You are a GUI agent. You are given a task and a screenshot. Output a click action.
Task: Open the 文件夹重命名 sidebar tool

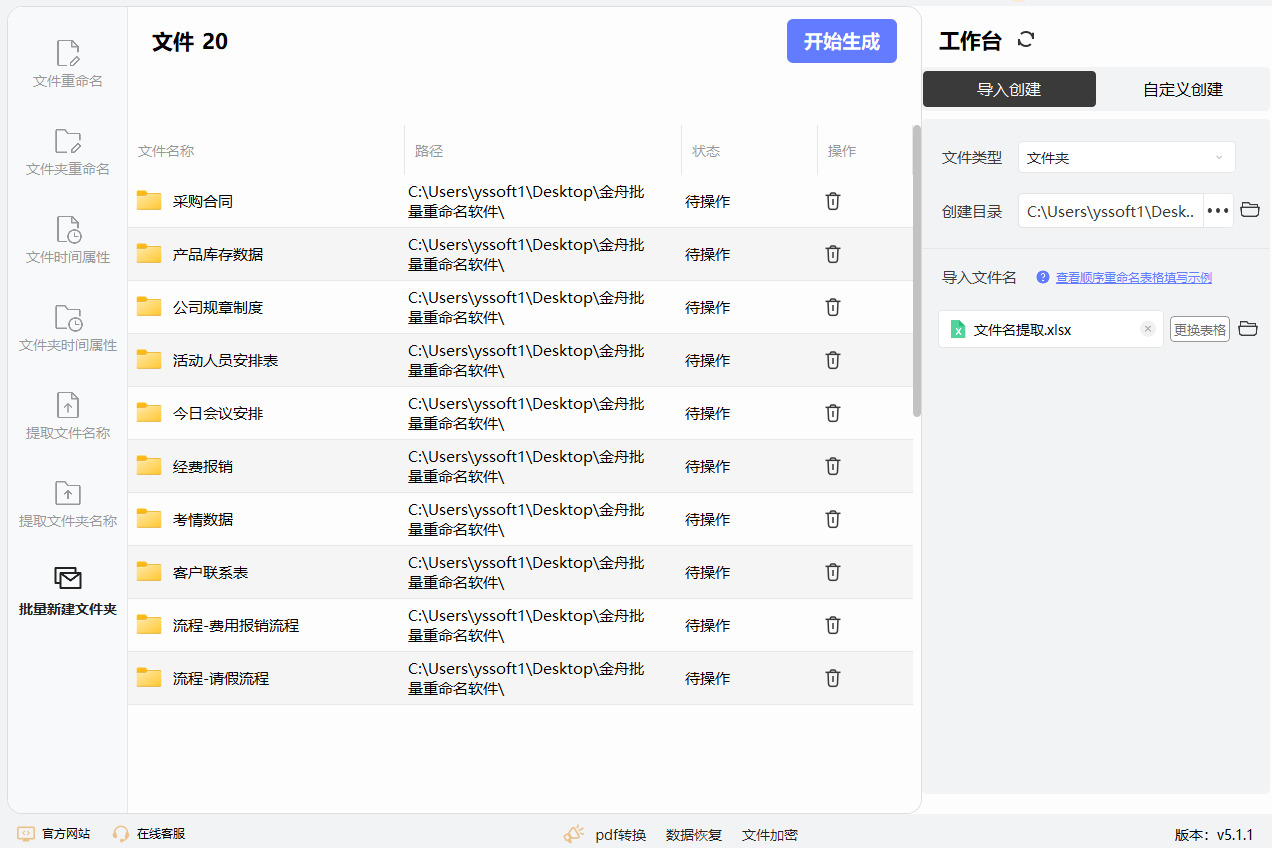(x=68, y=152)
